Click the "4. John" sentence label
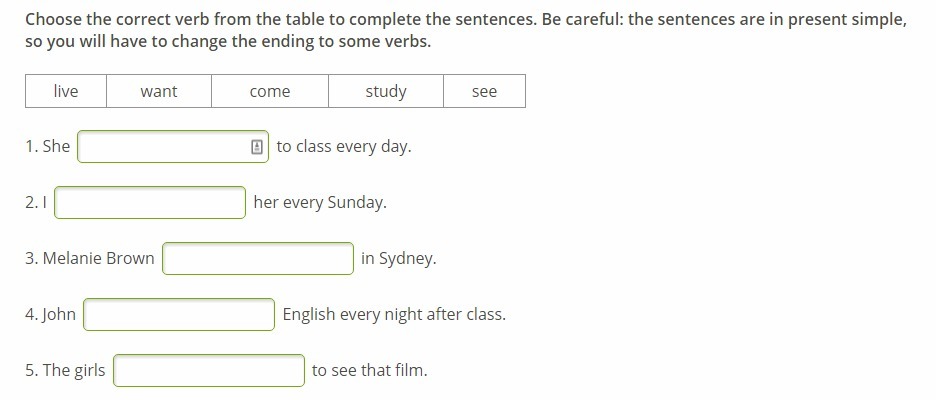 (x=51, y=315)
